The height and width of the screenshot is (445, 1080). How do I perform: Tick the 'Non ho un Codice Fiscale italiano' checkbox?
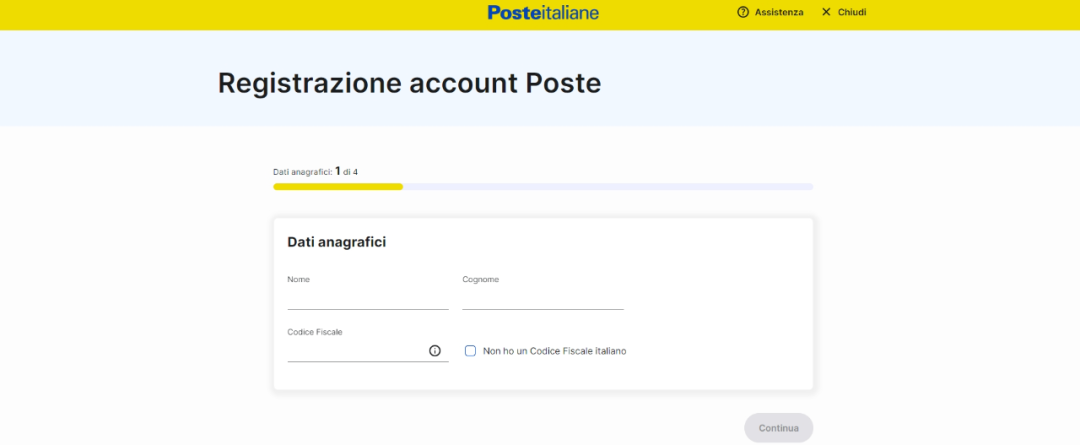click(x=471, y=351)
